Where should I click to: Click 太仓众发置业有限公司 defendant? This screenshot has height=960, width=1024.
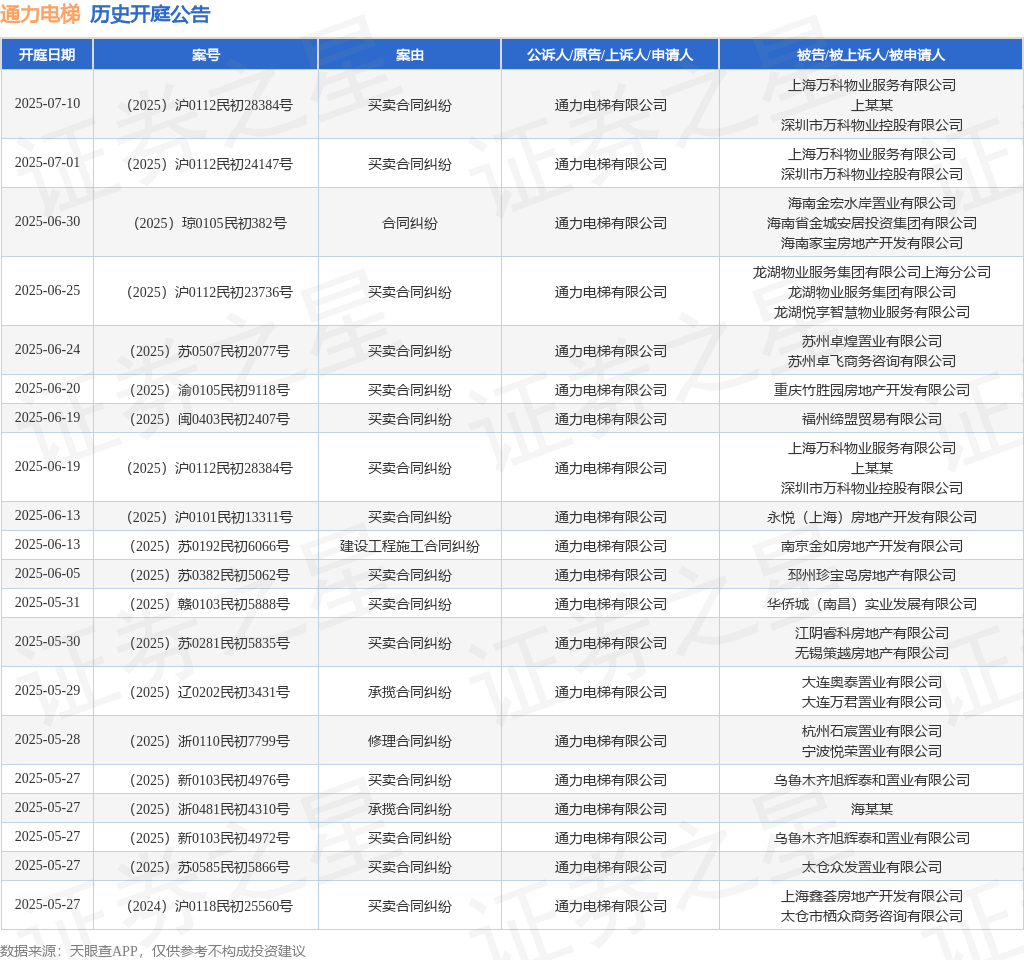pyautogui.click(x=871, y=867)
